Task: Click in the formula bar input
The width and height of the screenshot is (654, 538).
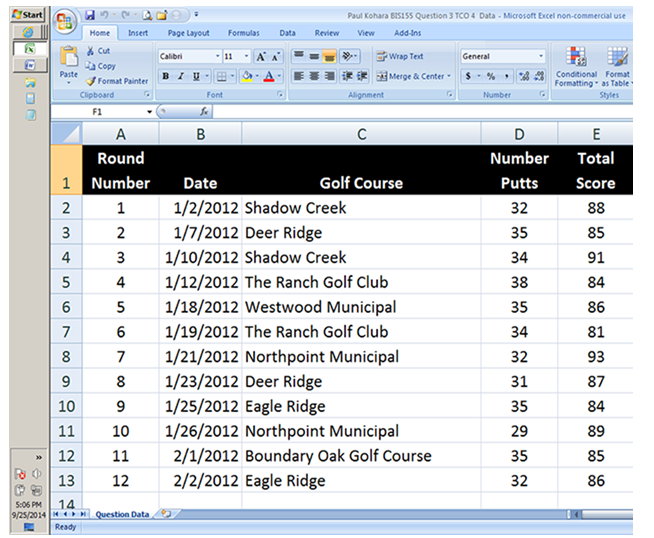Action: tap(422, 111)
